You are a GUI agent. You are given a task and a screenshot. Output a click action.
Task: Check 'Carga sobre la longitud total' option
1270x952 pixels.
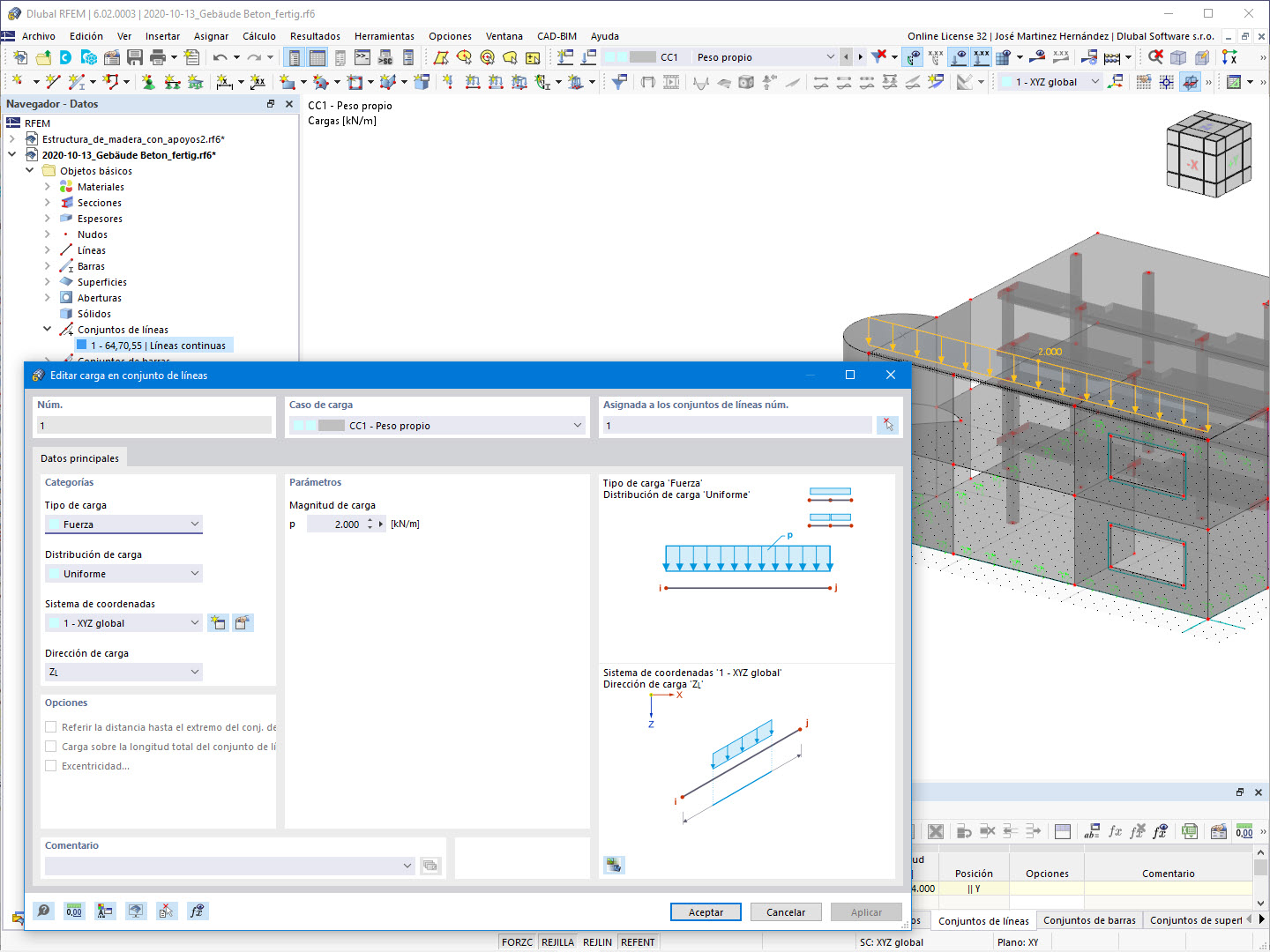pyautogui.click(x=51, y=747)
